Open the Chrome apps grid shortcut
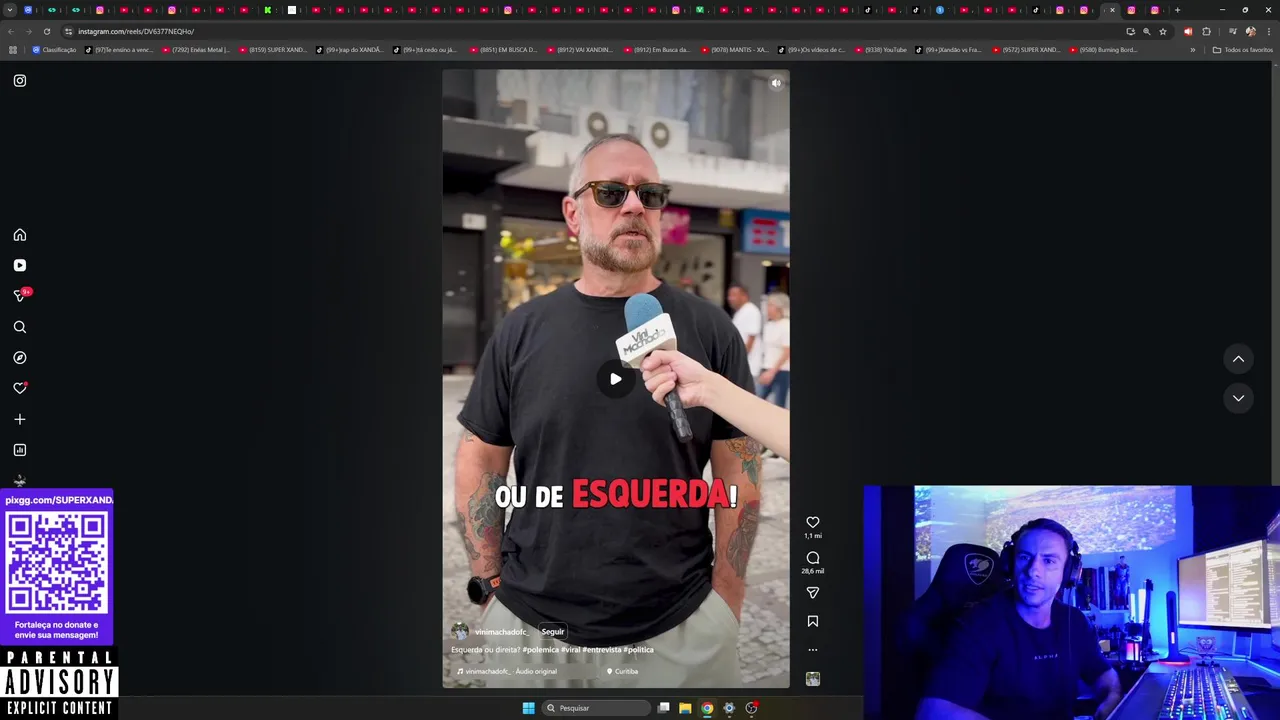 (12, 49)
